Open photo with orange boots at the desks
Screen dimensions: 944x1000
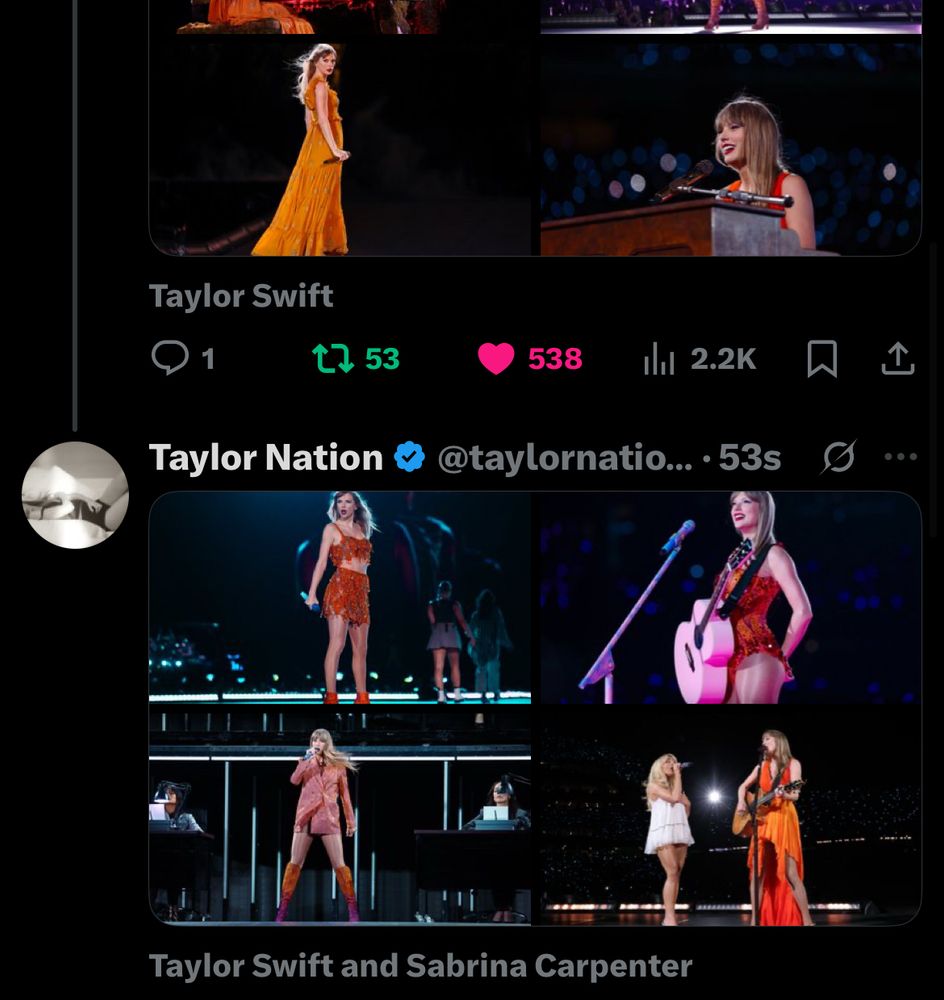point(340,815)
